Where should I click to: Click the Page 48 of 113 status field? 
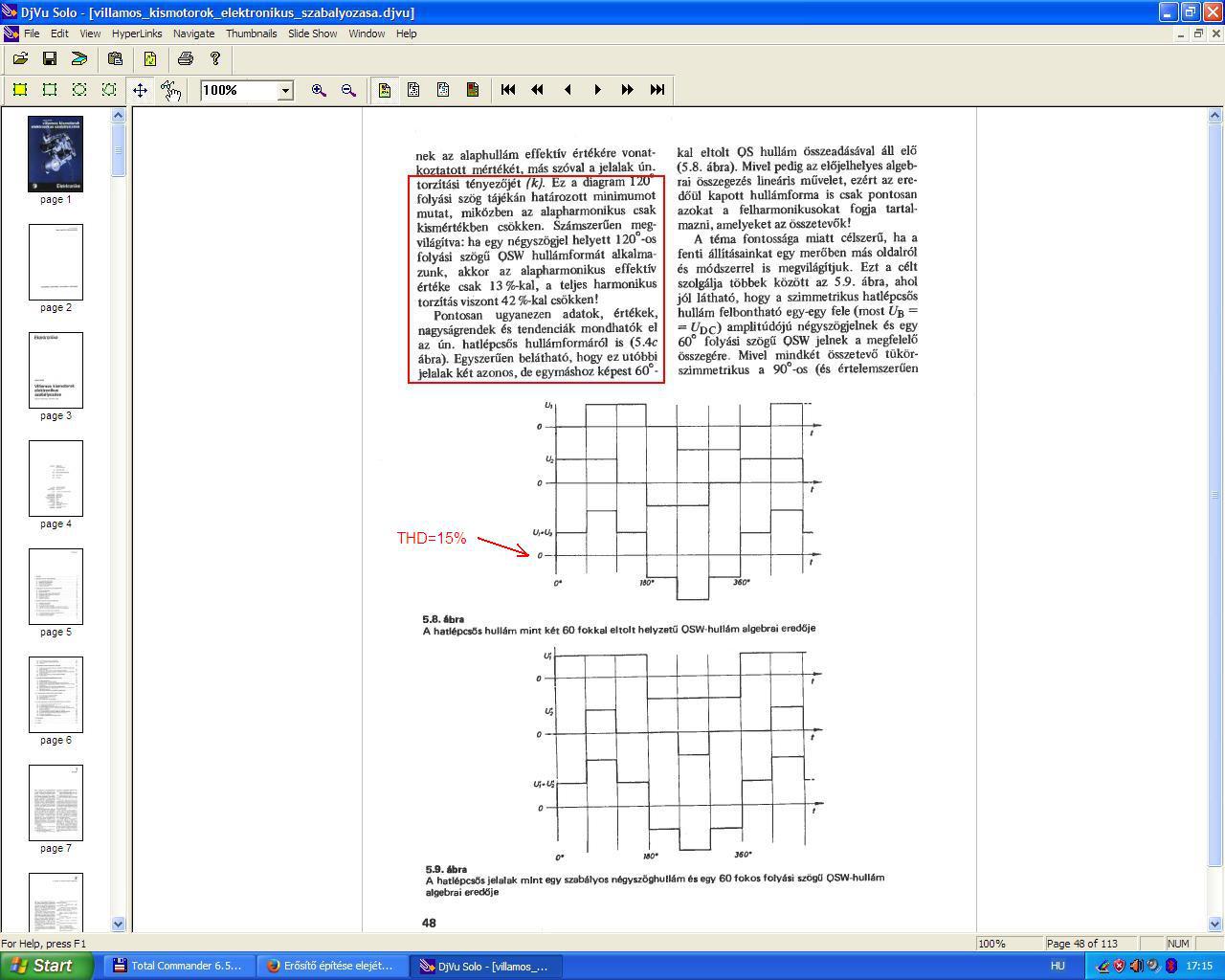[1092, 944]
